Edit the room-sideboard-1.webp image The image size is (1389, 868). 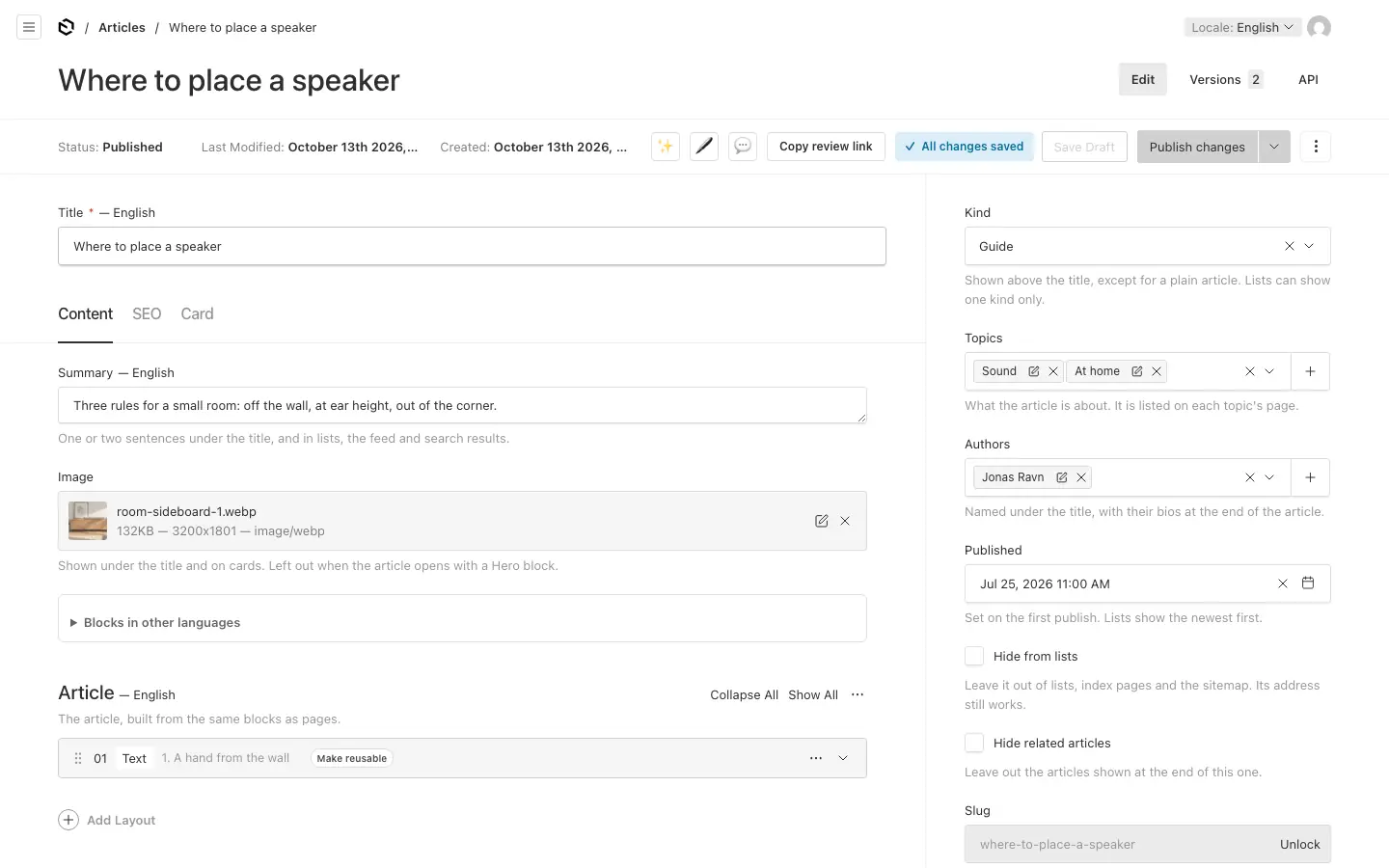point(822,521)
